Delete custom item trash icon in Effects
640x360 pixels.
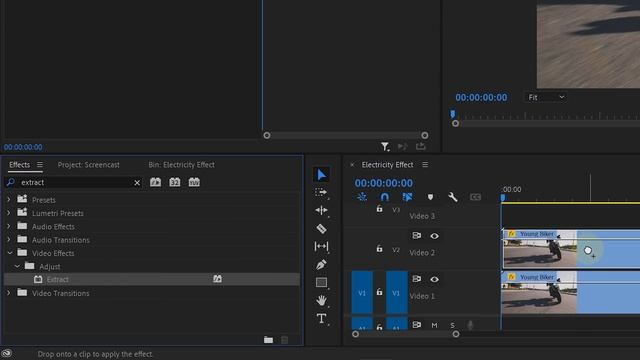click(285, 340)
